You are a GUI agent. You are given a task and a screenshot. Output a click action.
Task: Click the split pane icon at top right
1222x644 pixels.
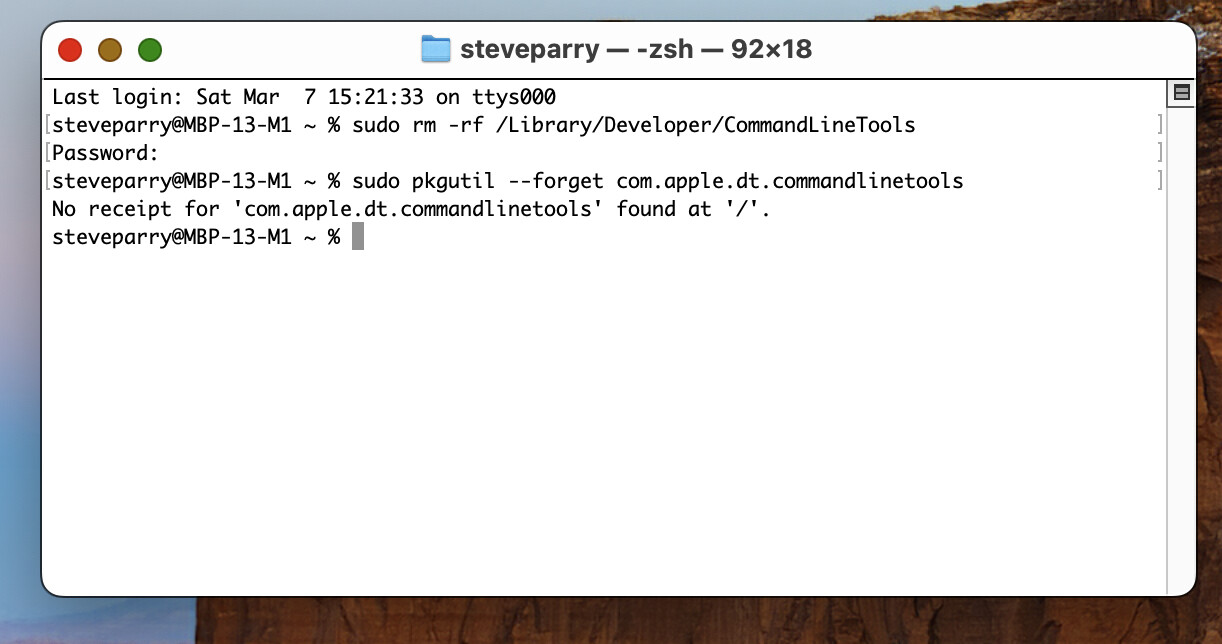coord(1181,93)
